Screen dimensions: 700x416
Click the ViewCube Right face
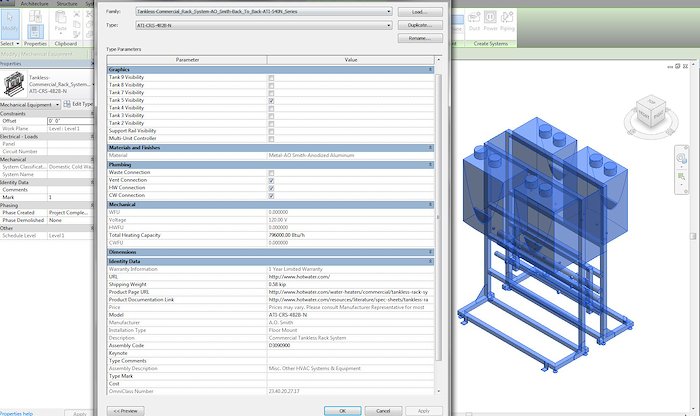[658, 116]
